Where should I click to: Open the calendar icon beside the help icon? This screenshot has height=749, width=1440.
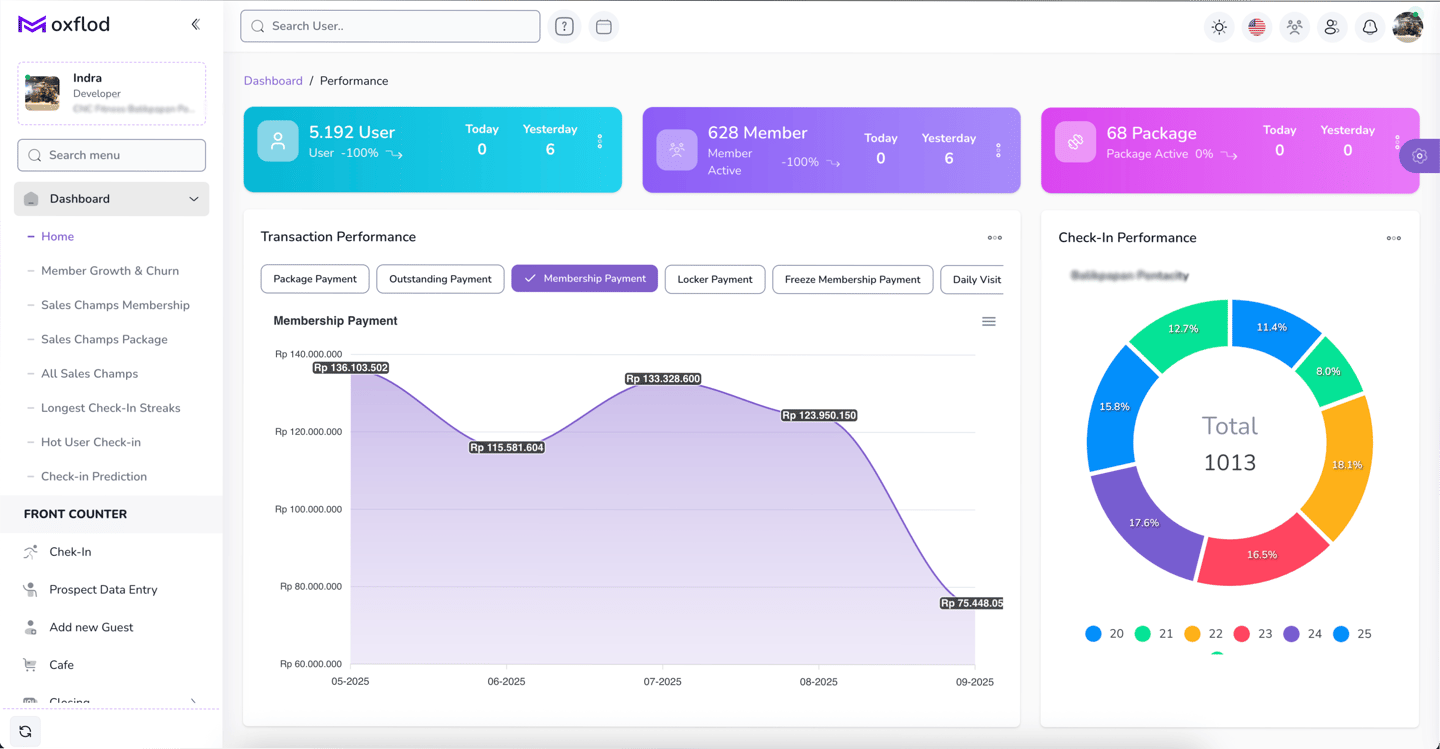604,27
